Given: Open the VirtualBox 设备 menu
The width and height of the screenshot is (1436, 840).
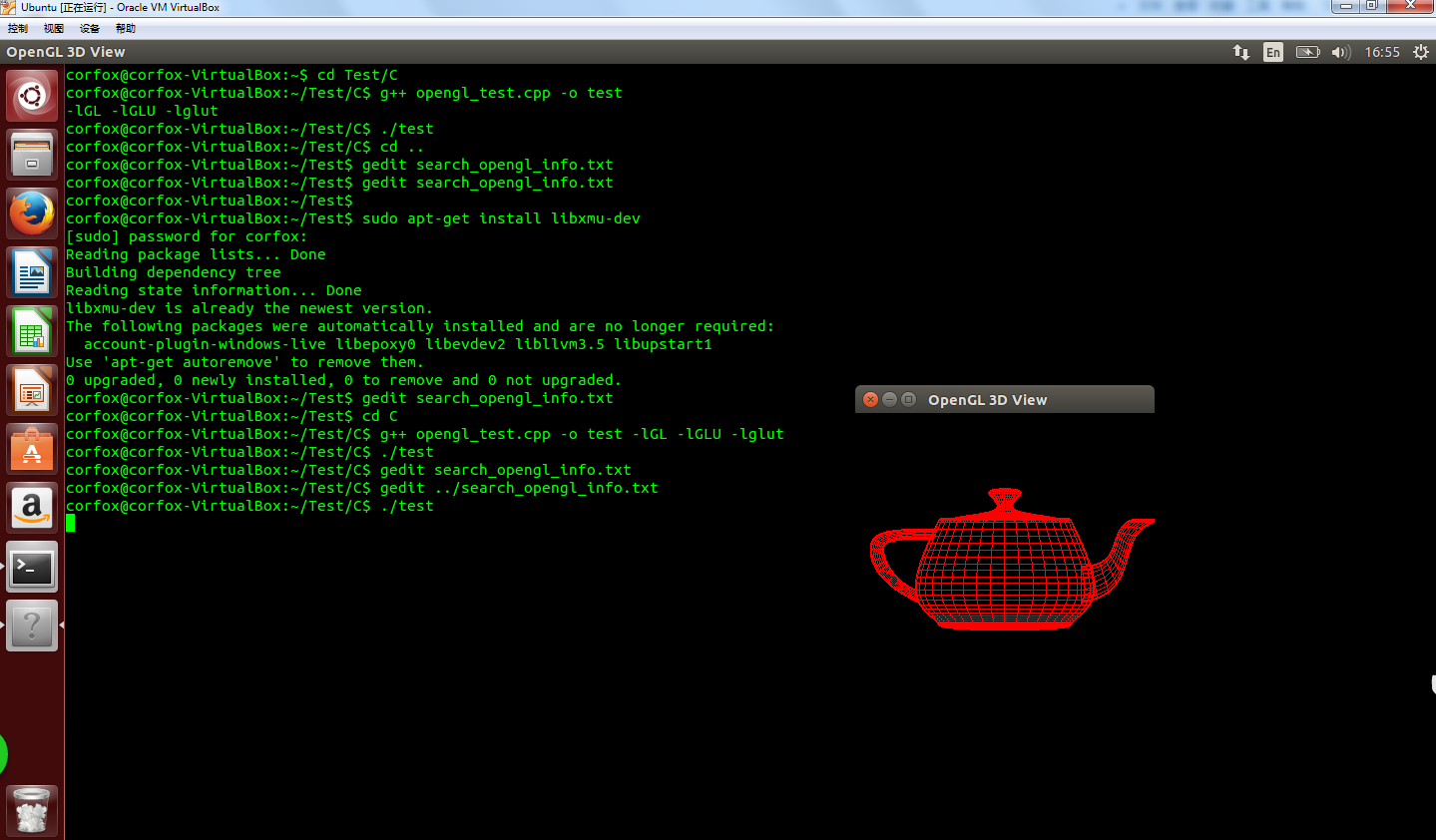Looking at the screenshot, I should point(90,29).
